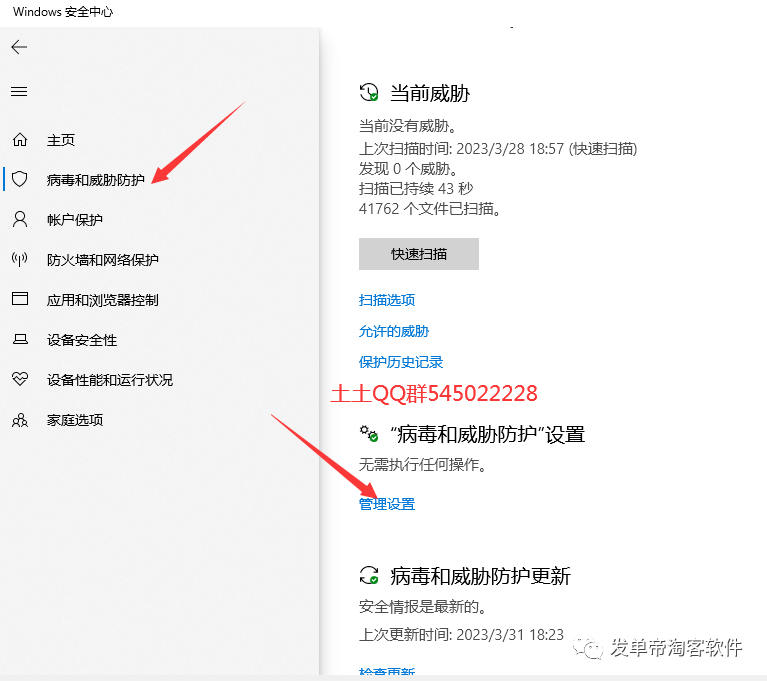Open 设备性能和运行状况 section

point(110,380)
